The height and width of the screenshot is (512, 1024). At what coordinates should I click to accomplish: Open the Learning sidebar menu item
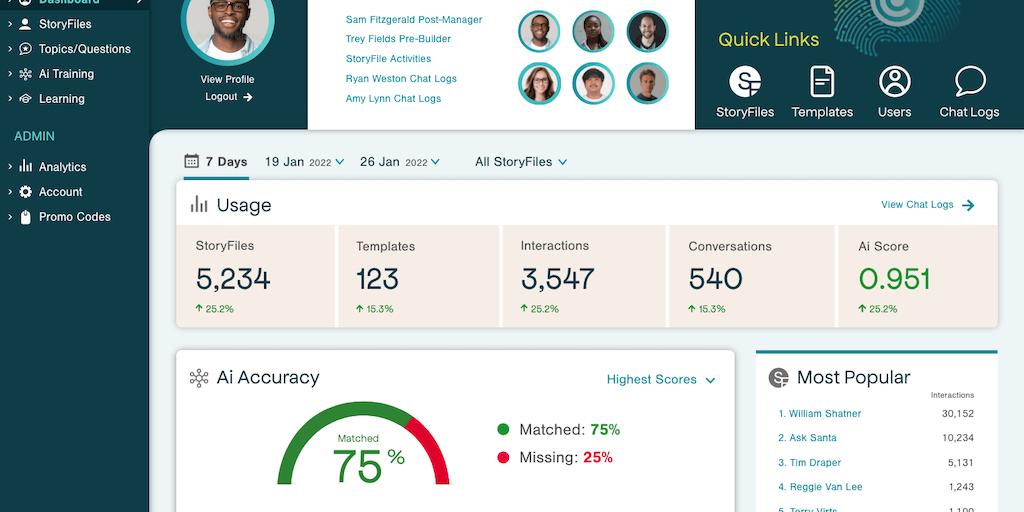point(61,99)
